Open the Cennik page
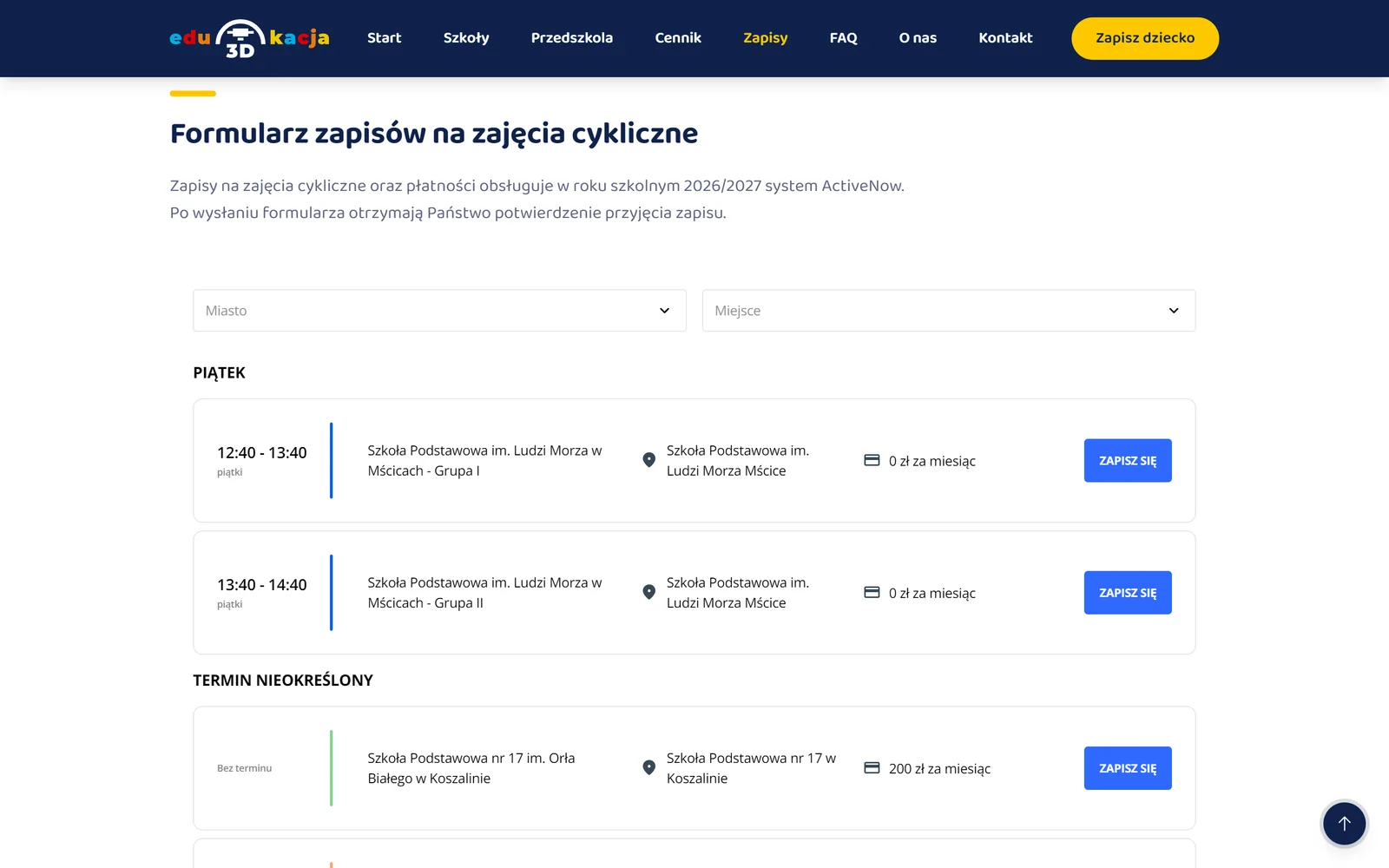Image resolution: width=1389 pixels, height=868 pixels. click(x=678, y=38)
